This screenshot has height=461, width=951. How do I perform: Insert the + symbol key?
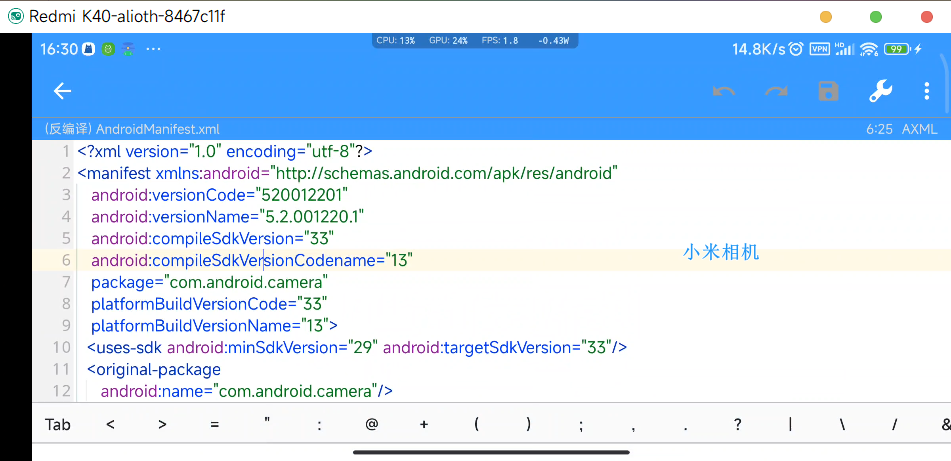tap(424, 425)
